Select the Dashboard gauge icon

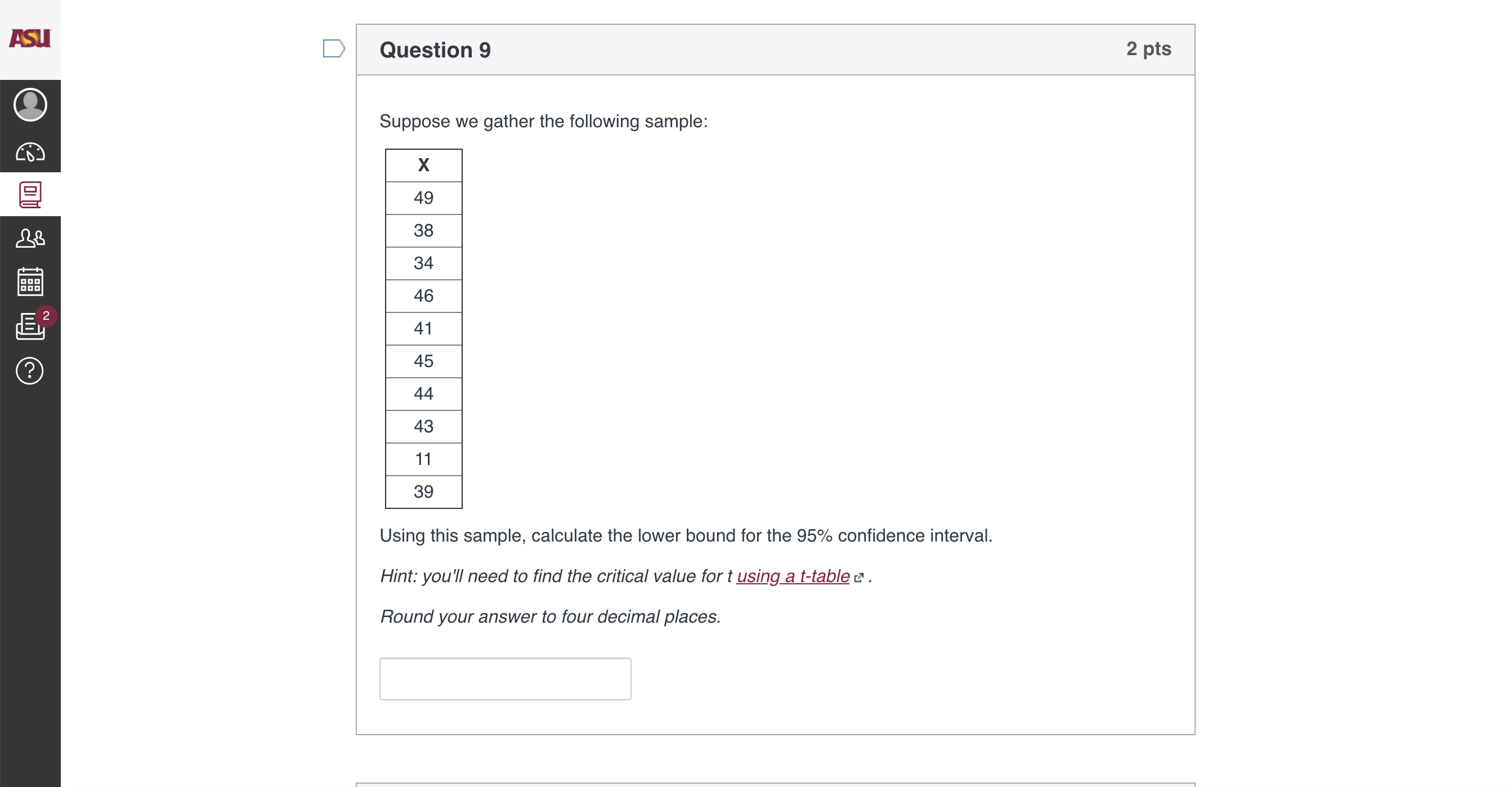pos(30,152)
